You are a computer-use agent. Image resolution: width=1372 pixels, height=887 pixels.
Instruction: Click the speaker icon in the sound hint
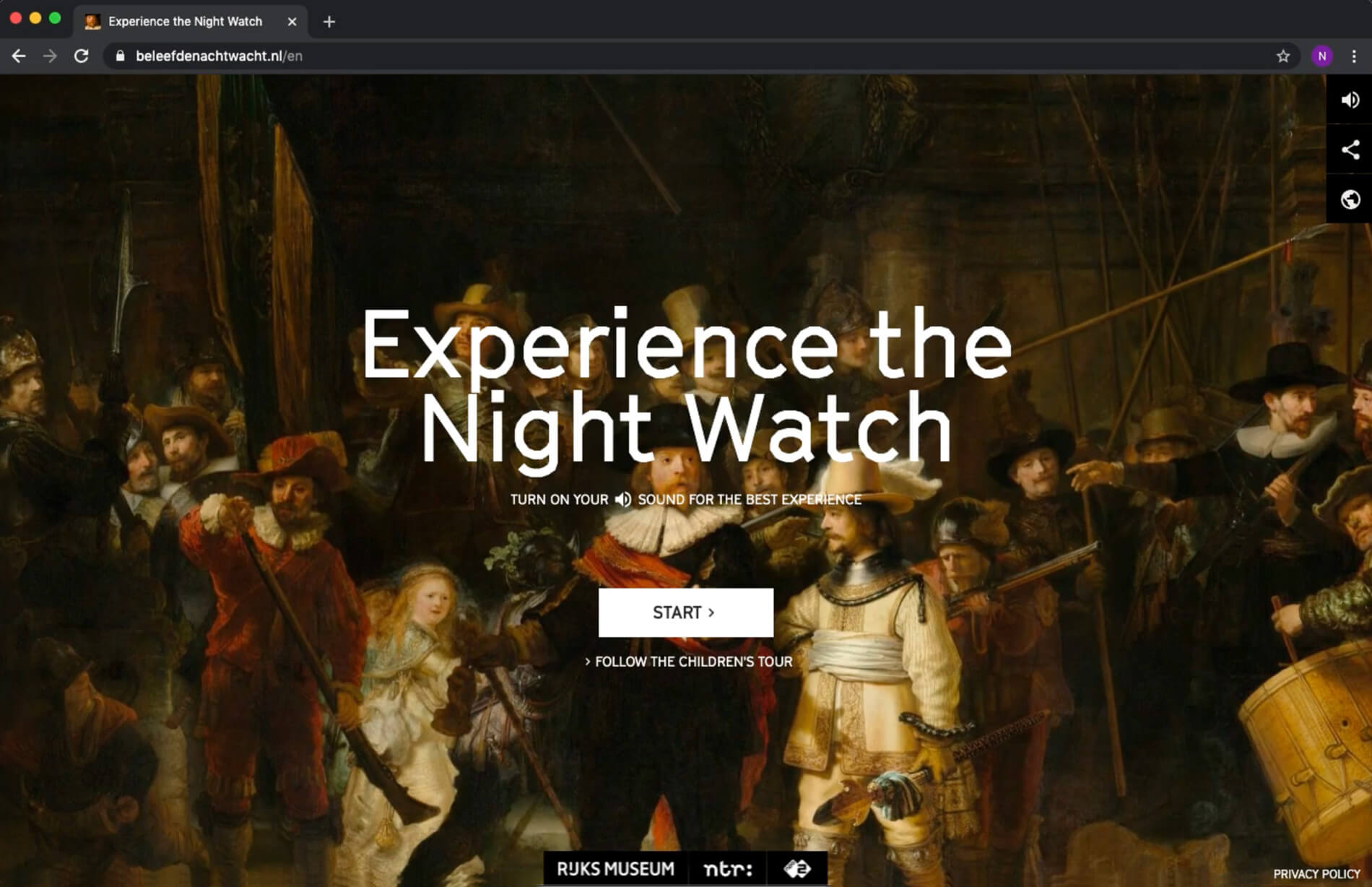pyautogui.click(x=623, y=499)
